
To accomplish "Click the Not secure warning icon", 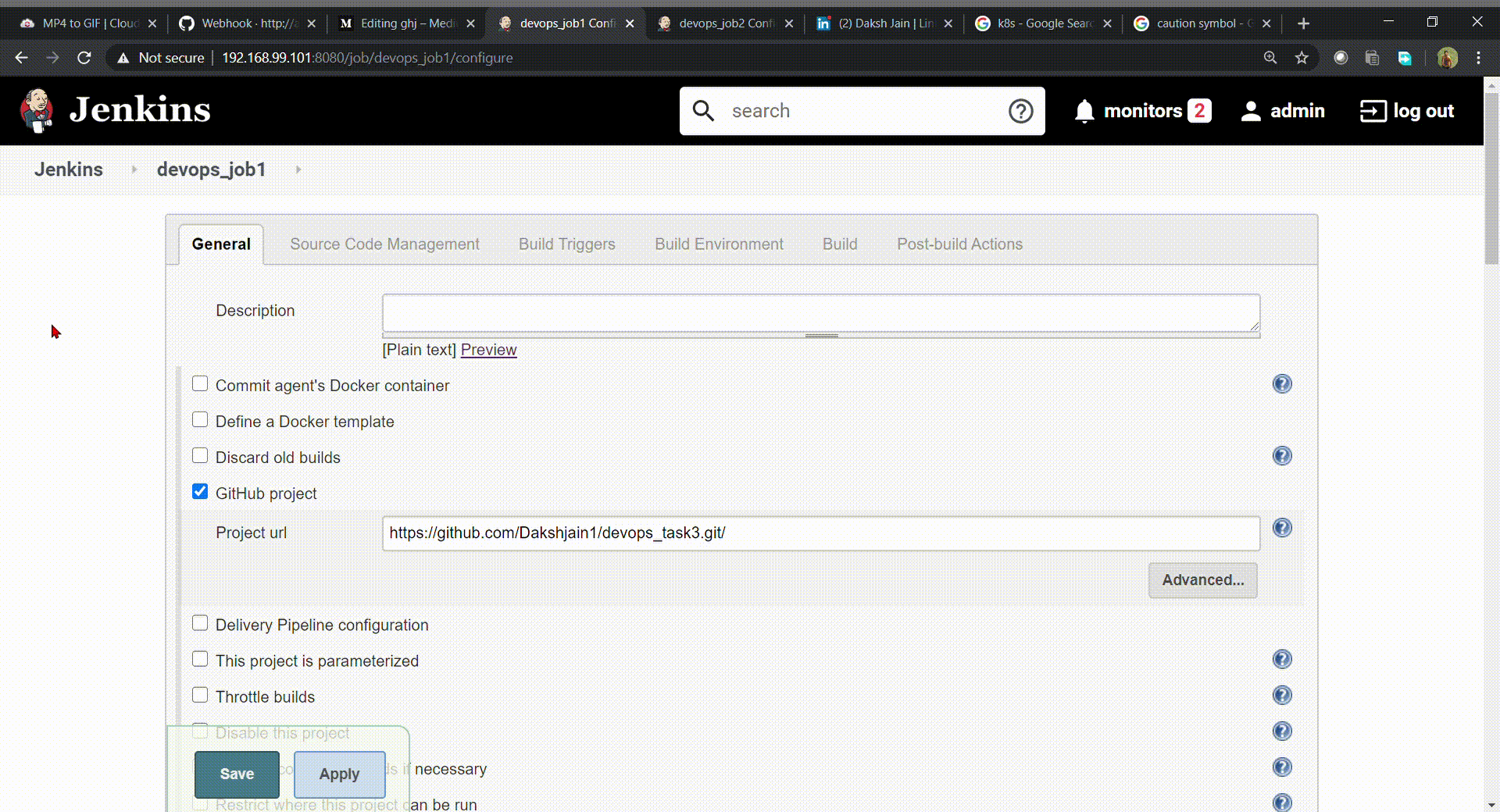I will tap(123, 58).
